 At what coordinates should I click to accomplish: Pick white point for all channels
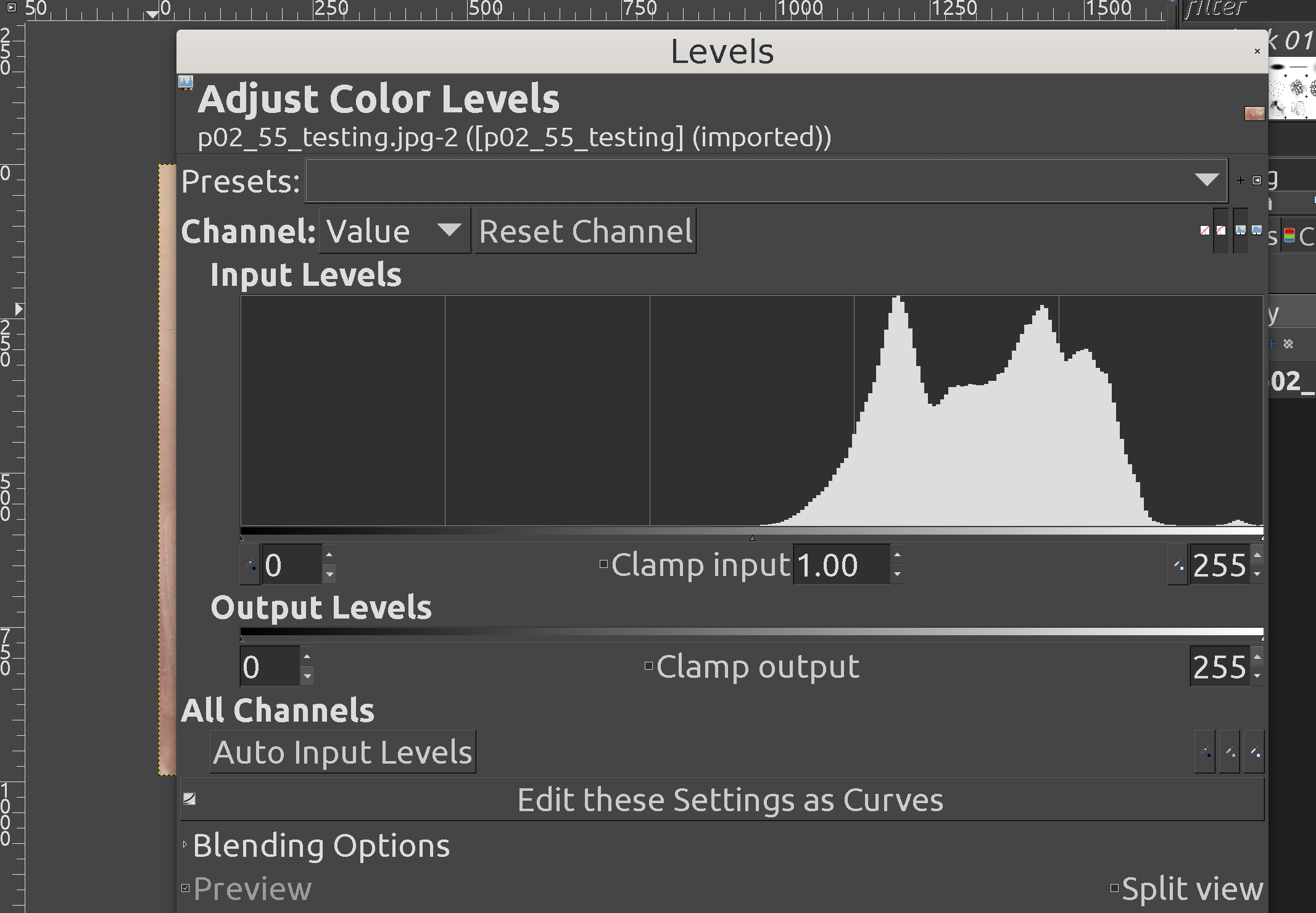[1254, 752]
